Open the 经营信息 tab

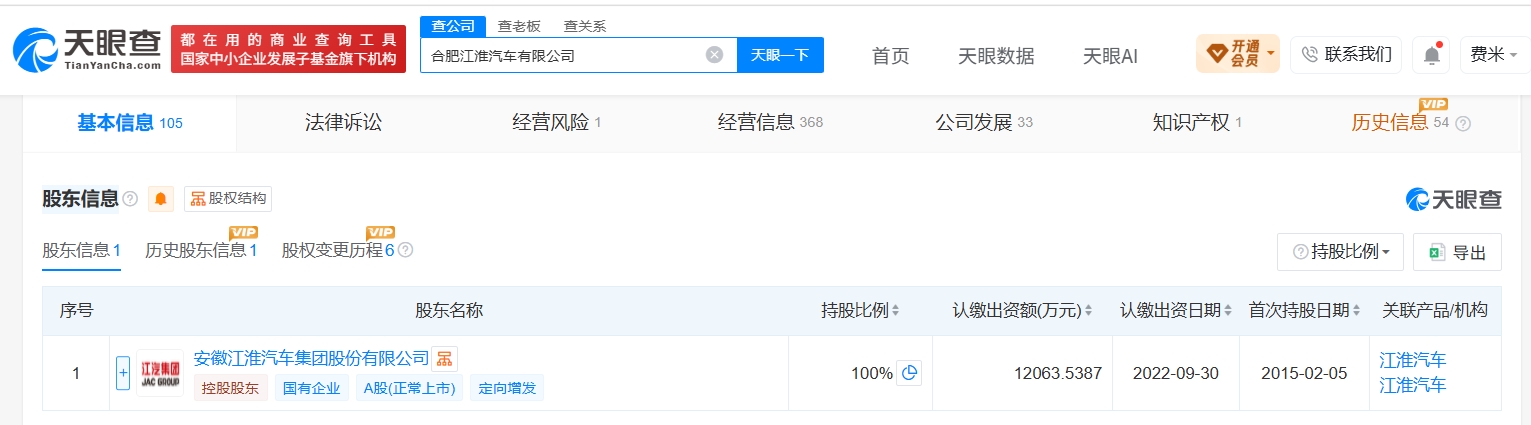(x=770, y=123)
